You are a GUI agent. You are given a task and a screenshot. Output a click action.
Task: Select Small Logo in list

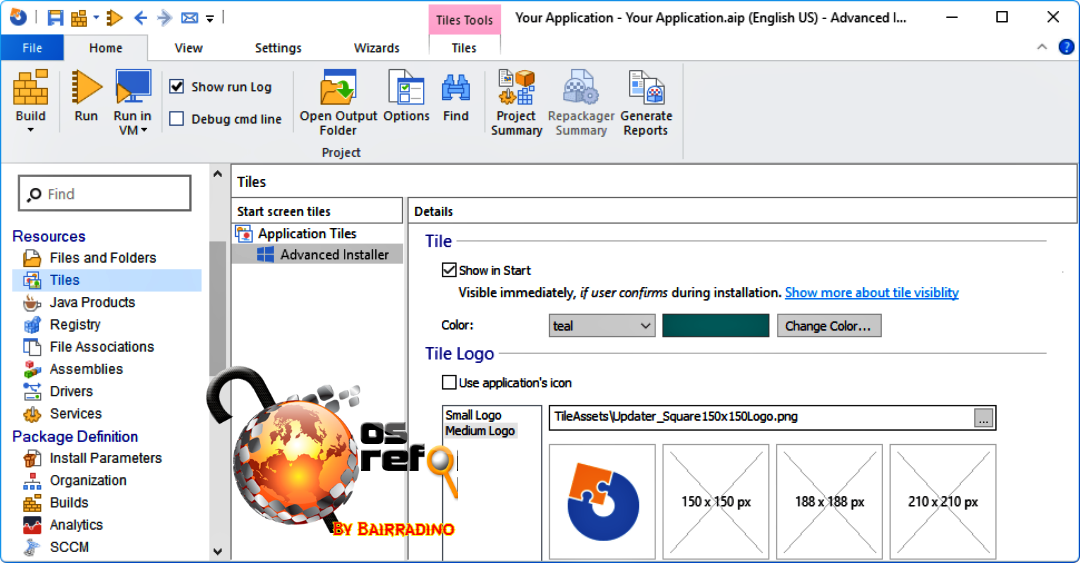(473, 415)
